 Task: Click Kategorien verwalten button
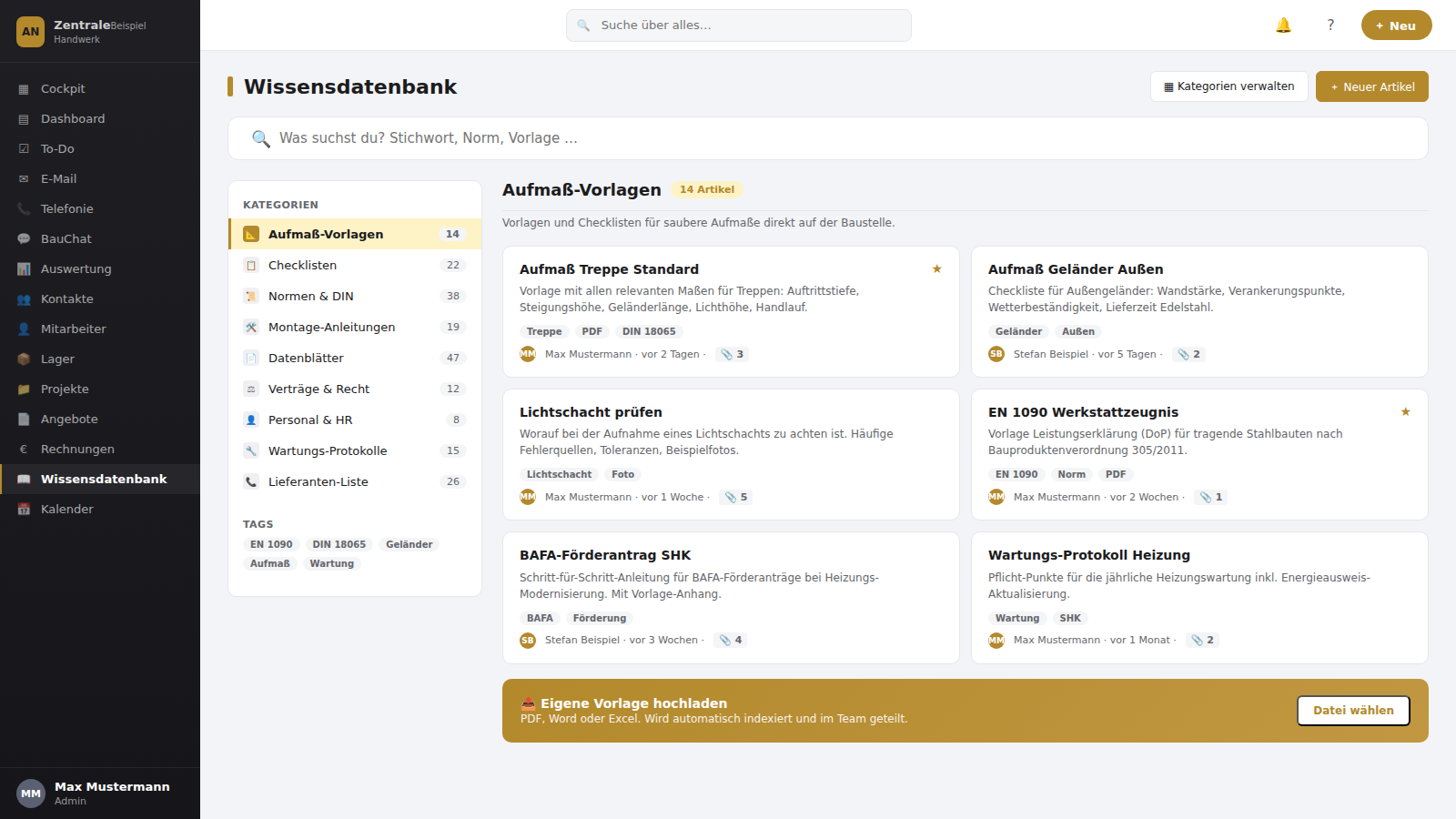[1229, 86]
